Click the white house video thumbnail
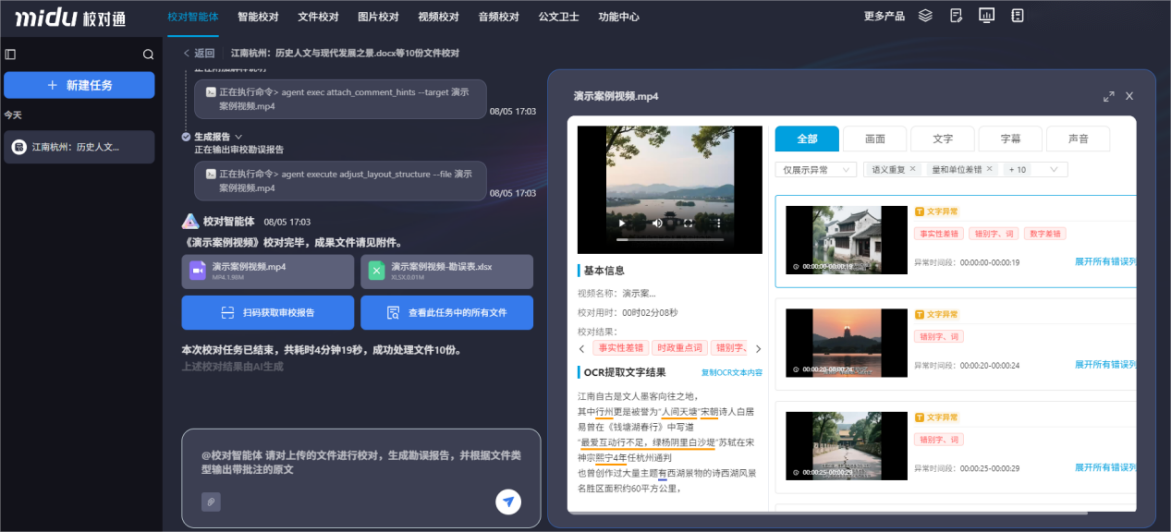 tap(846, 240)
